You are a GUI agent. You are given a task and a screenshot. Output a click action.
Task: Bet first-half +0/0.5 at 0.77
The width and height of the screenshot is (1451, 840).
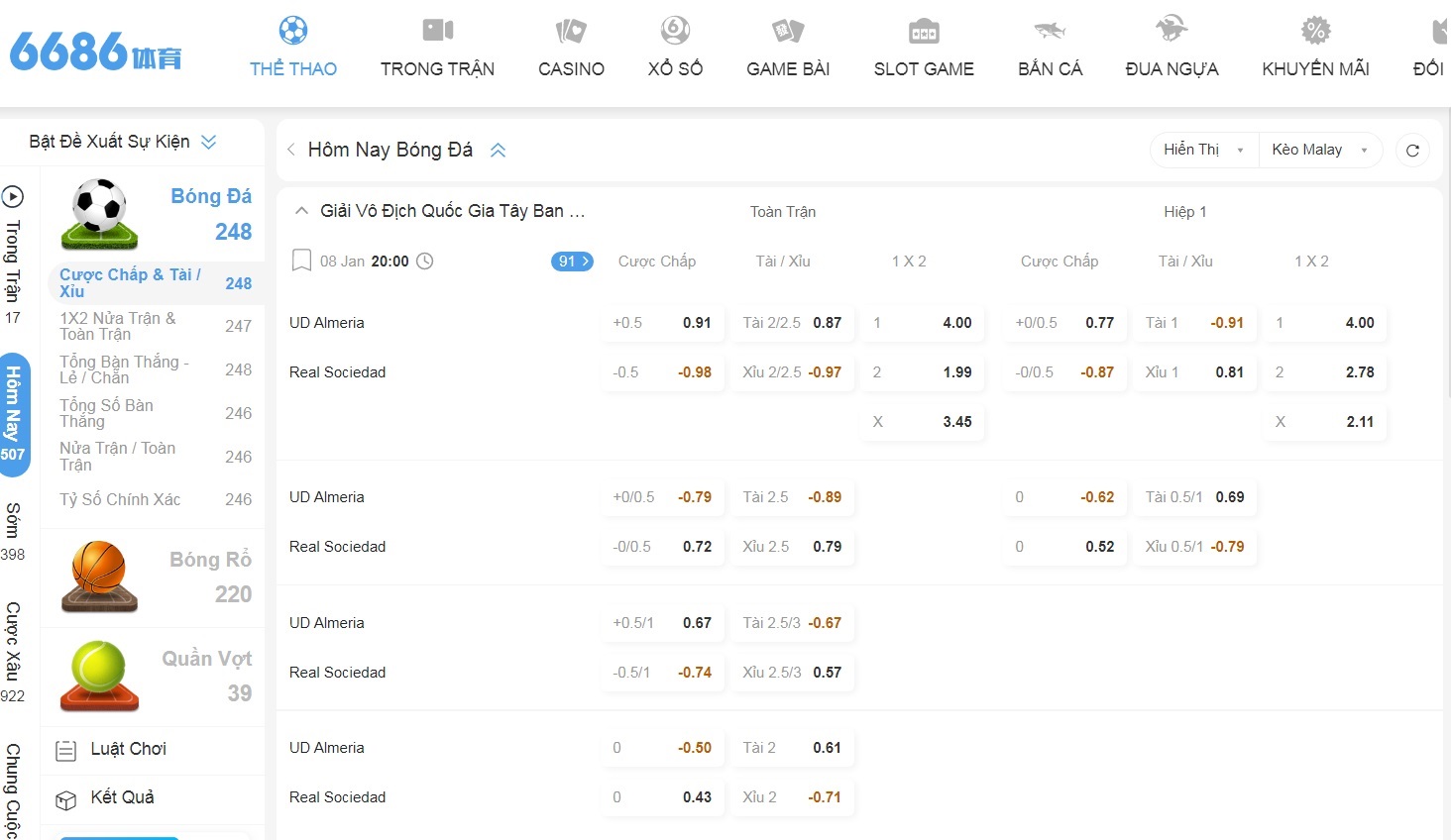click(x=1065, y=323)
